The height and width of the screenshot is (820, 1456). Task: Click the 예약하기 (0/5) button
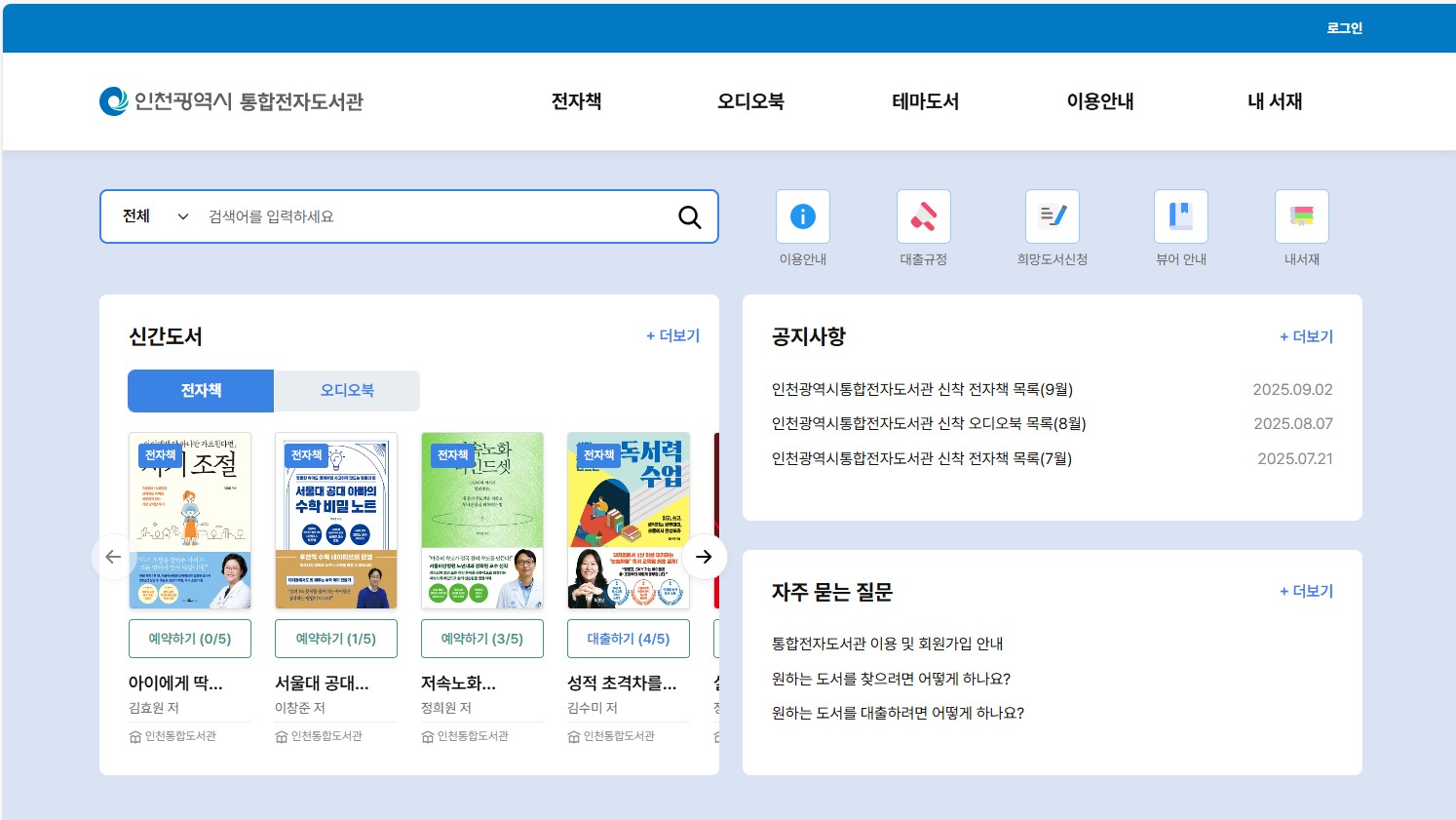pyautogui.click(x=189, y=638)
